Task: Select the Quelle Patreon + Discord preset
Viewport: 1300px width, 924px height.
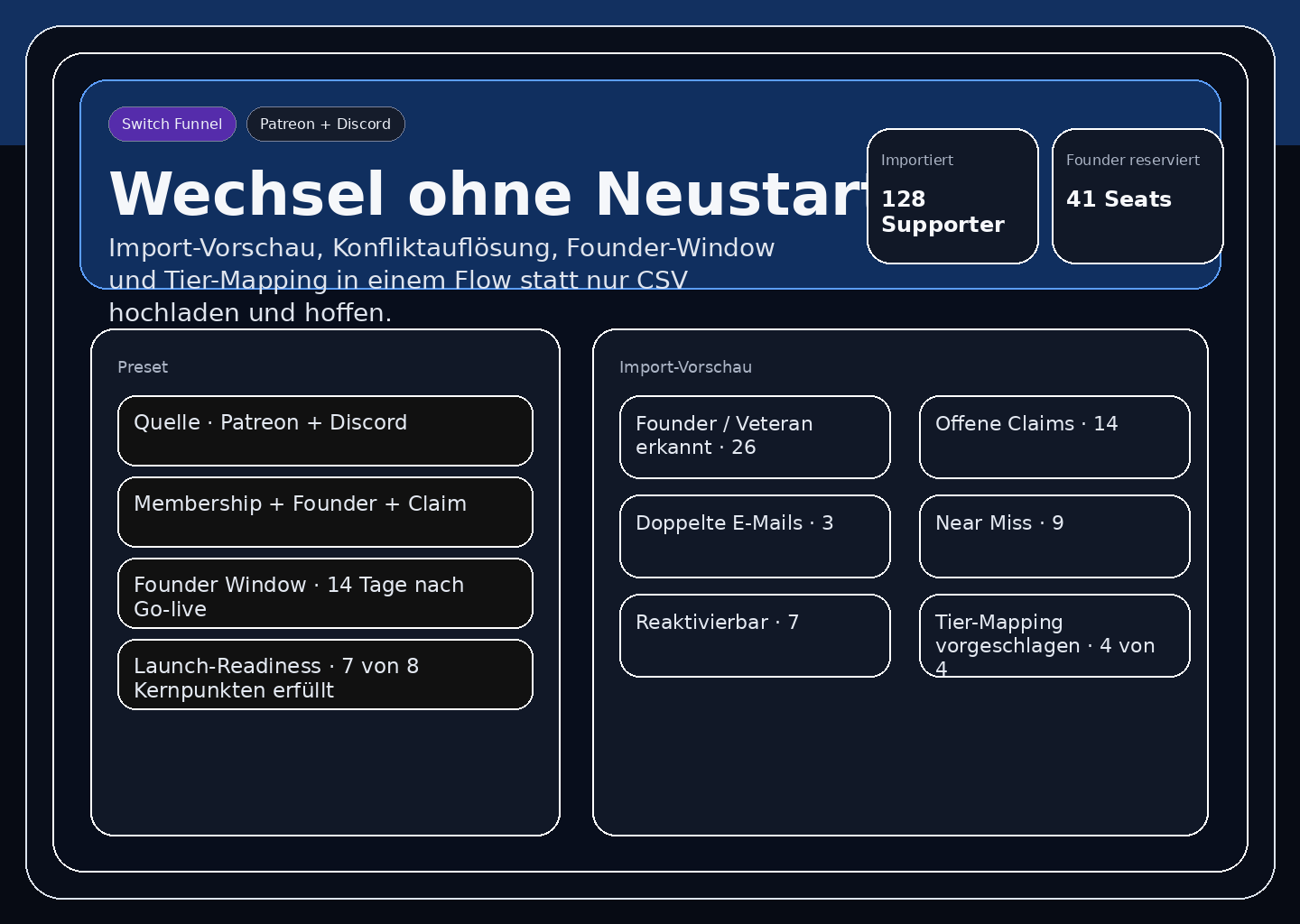Action: tap(325, 431)
